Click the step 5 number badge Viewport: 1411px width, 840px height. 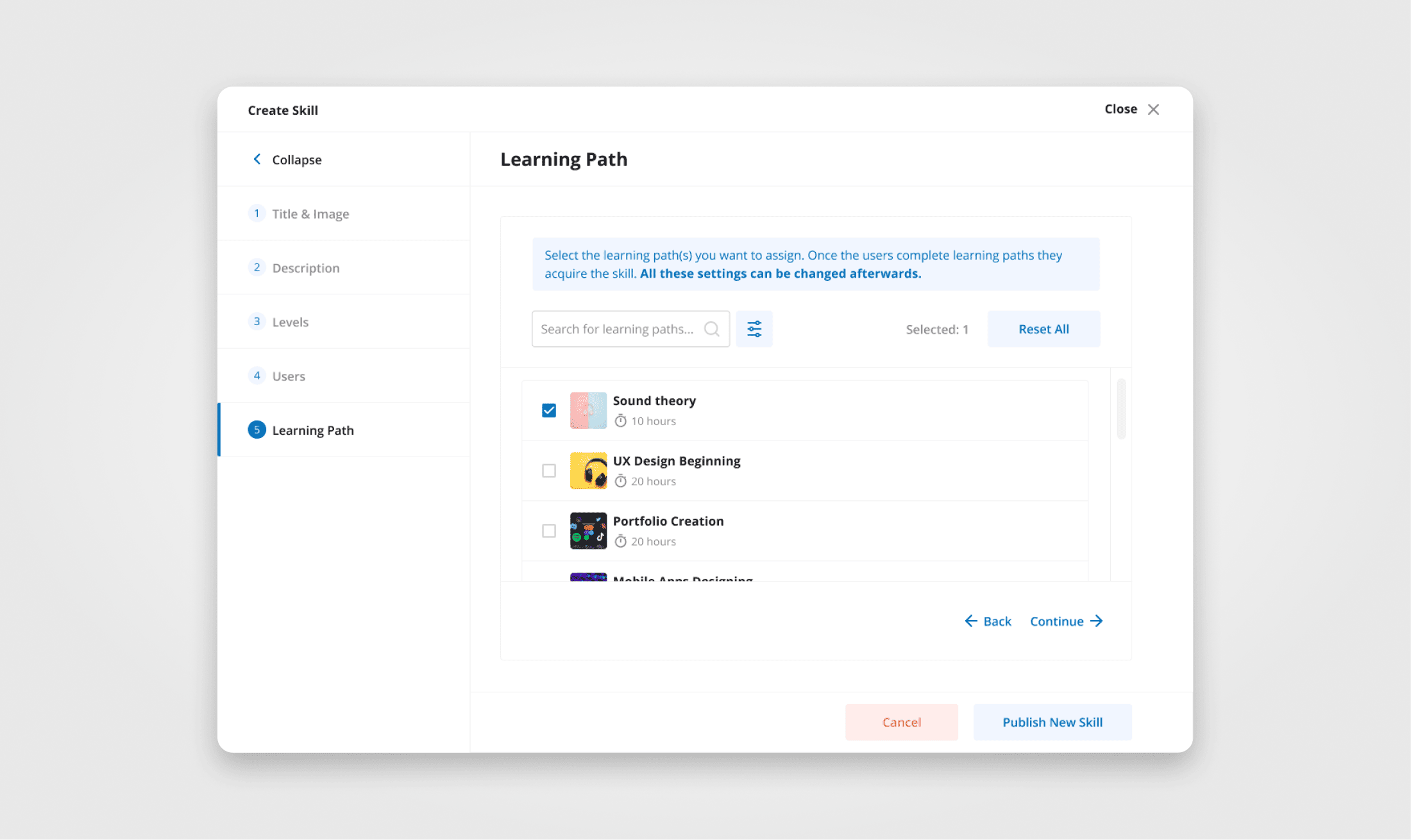pos(257,430)
